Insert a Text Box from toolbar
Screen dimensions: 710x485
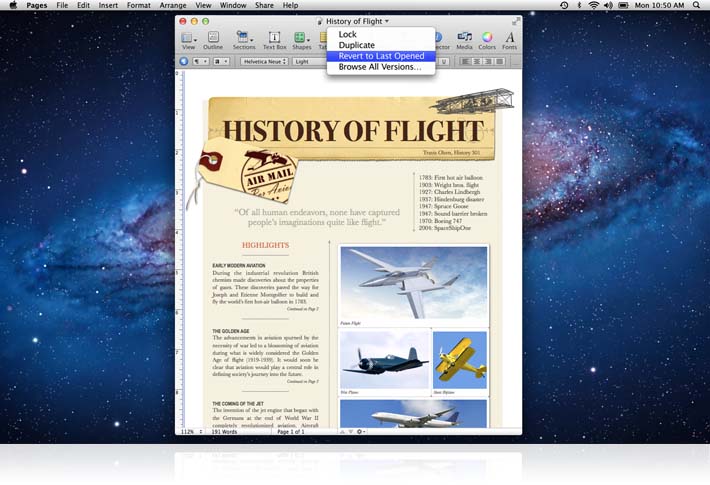point(274,38)
